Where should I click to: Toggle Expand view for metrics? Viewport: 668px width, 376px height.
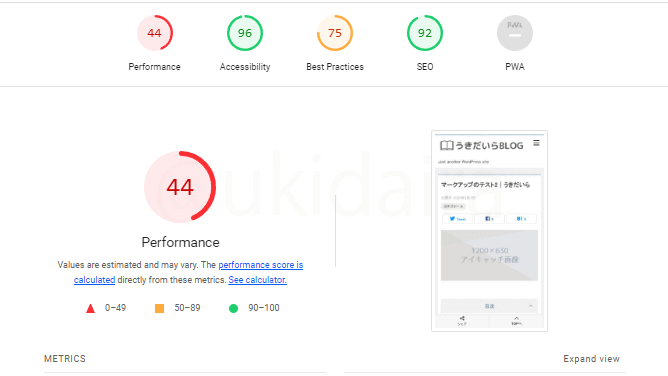(591, 359)
